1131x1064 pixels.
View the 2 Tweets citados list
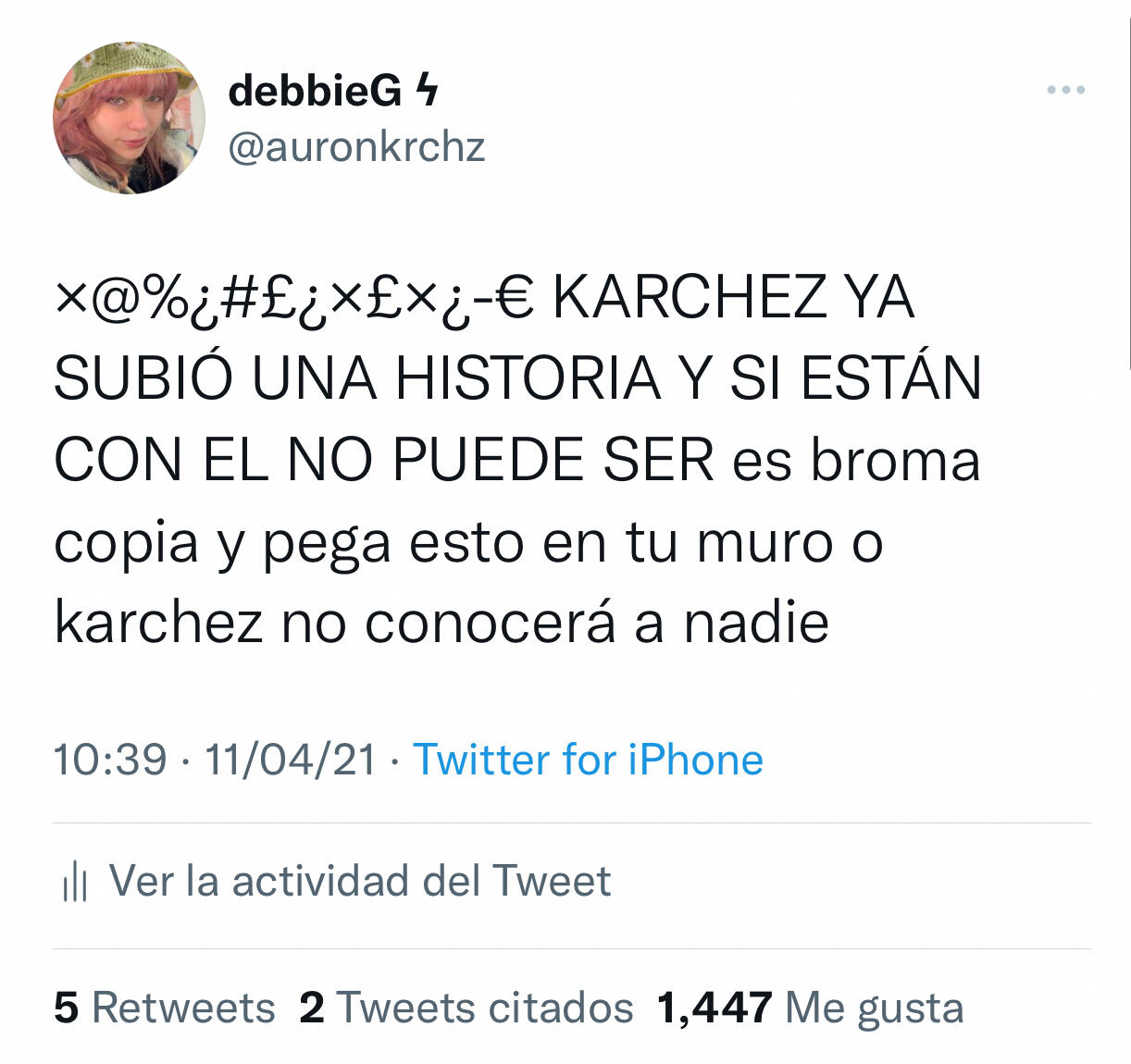(466, 1008)
